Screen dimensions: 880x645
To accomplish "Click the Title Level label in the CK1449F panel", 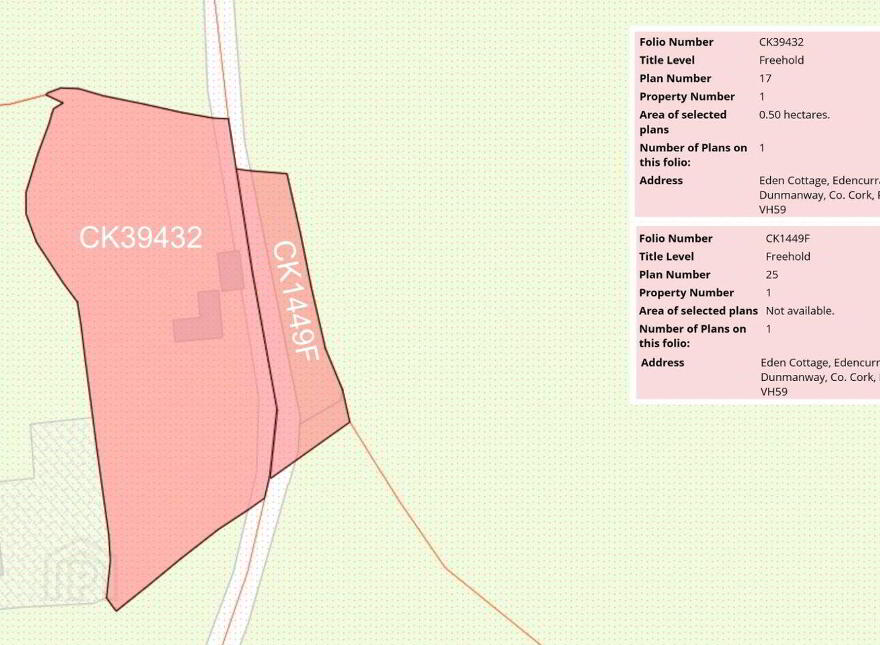I will pos(666,257).
